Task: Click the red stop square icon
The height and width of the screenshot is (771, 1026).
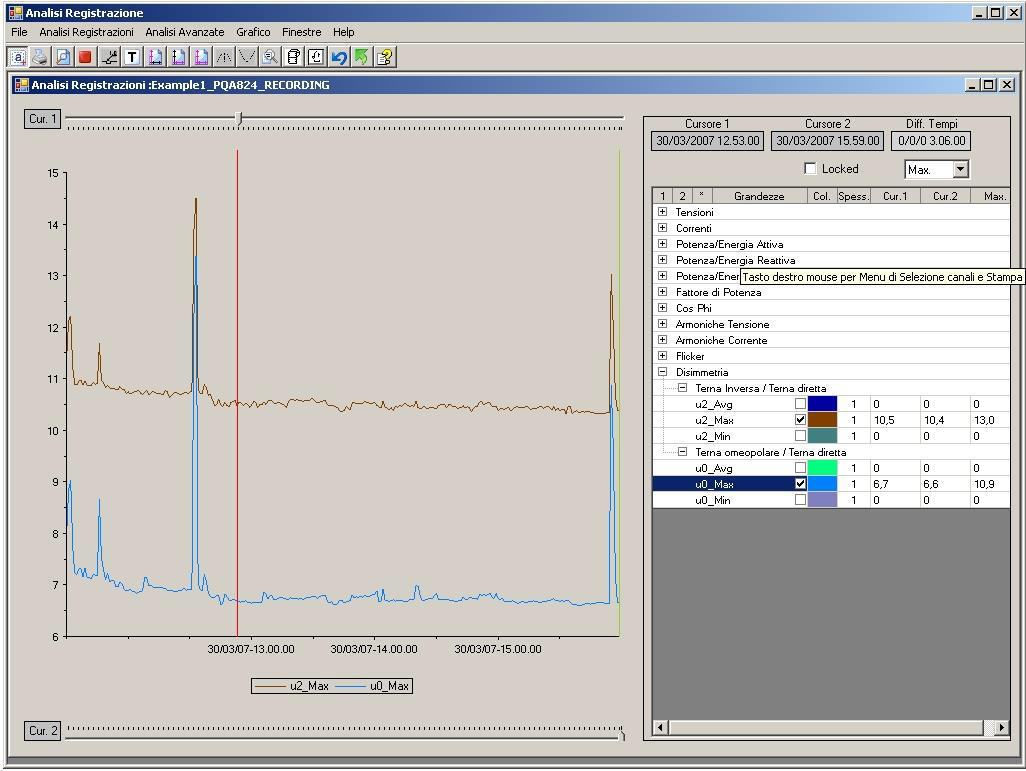Action: [x=85, y=57]
